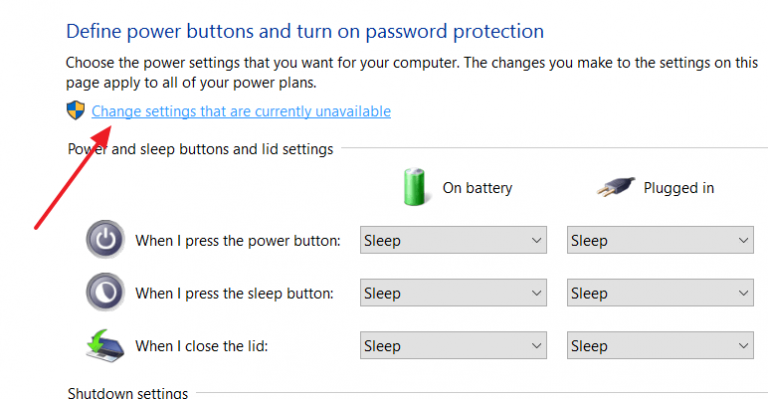768x399 pixels.
Task: Open power button On battery dropdown
Action: tap(453, 240)
